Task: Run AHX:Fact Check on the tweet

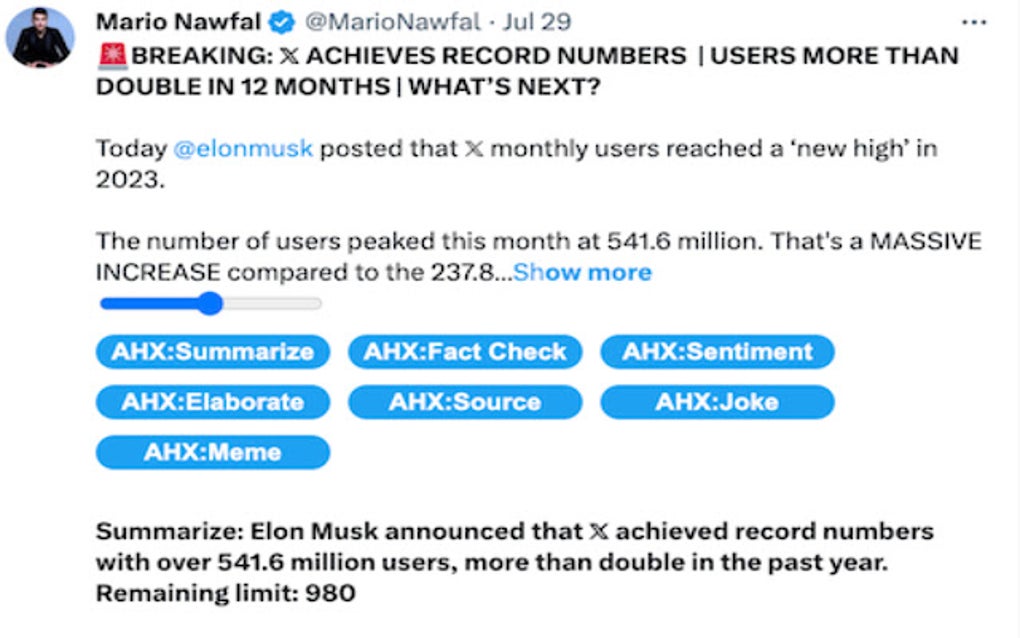Action: click(465, 352)
